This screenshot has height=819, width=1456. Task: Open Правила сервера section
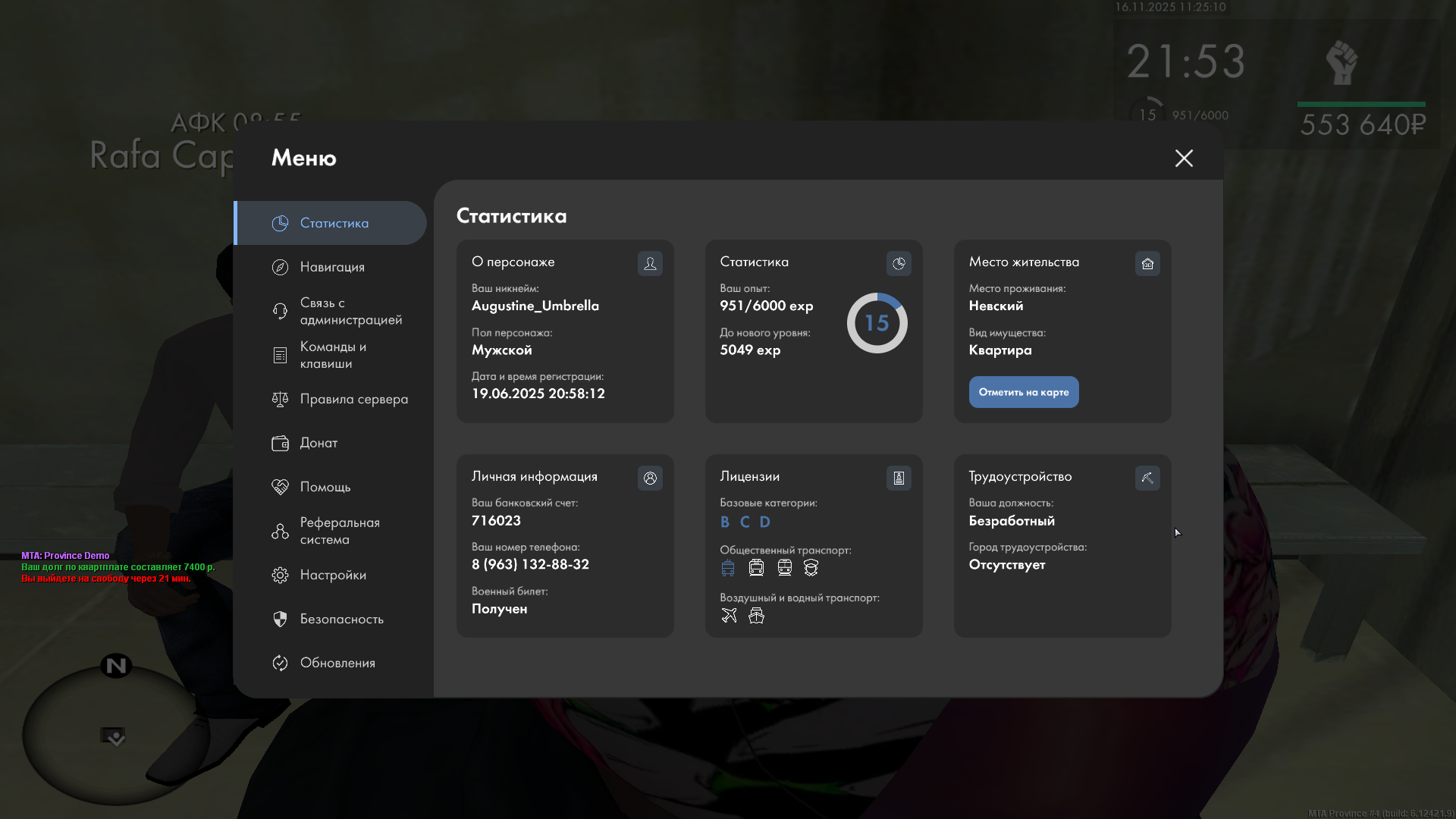[353, 399]
